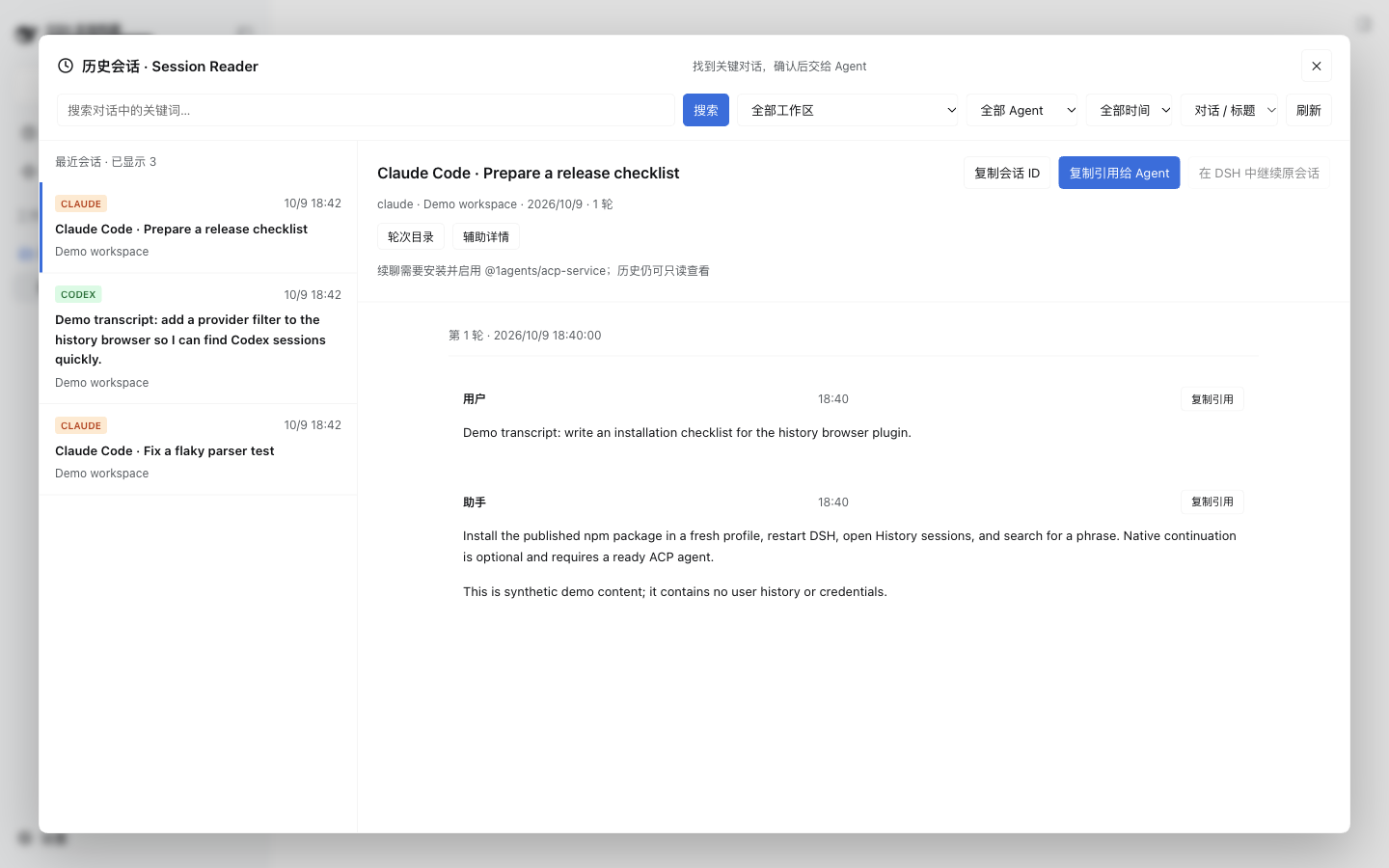Click the blue 搜索 search button
This screenshot has width=1389, height=868.
706,110
